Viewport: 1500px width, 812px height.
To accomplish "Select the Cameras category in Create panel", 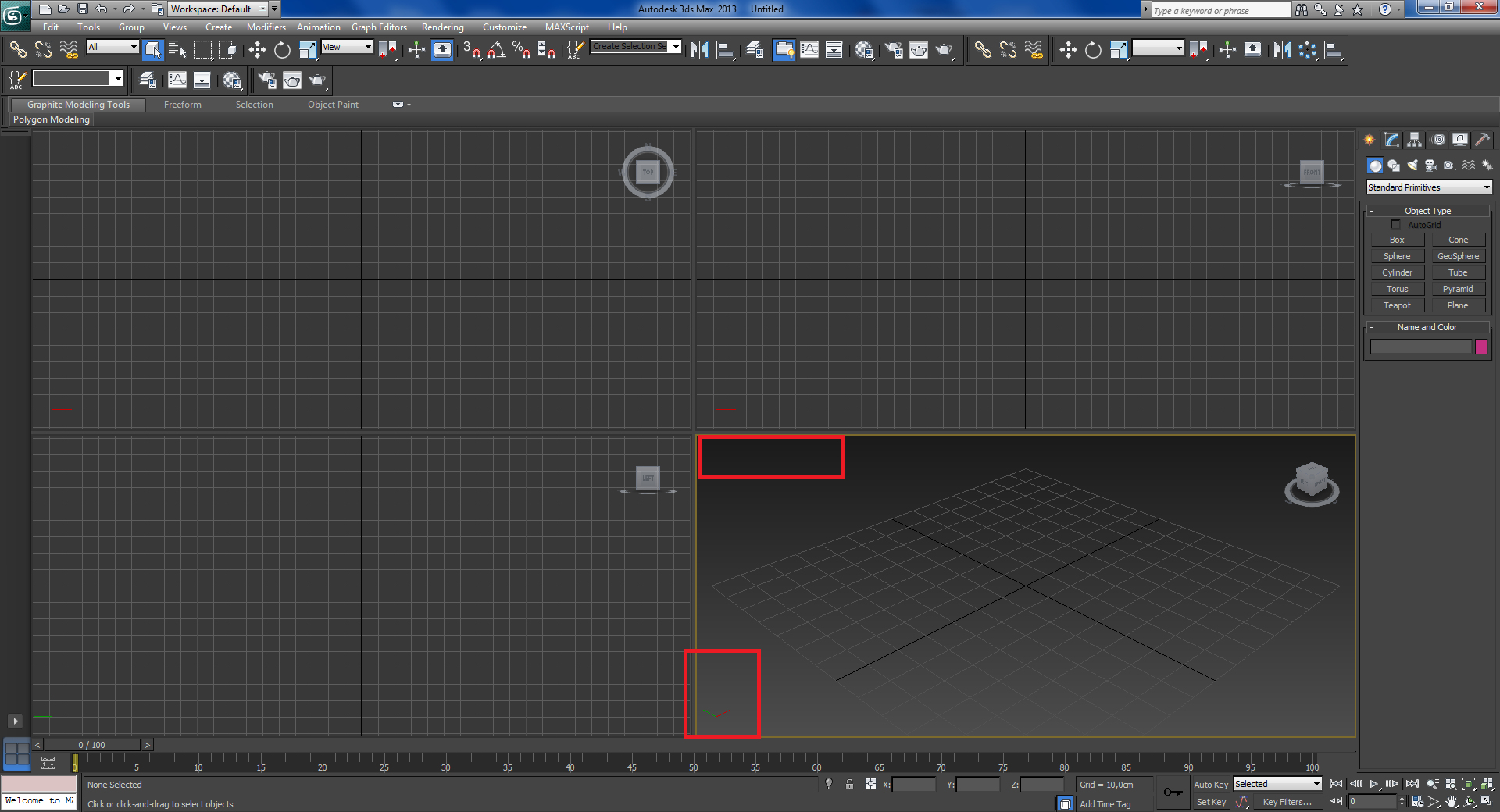I will click(1431, 166).
